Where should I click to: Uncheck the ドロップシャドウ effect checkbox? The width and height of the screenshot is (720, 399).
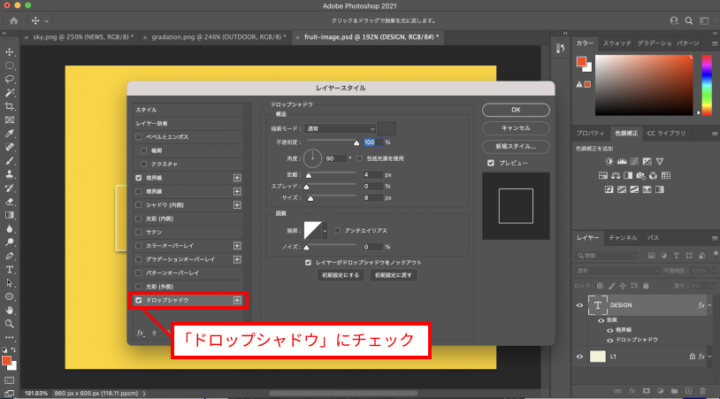[139, 300]
